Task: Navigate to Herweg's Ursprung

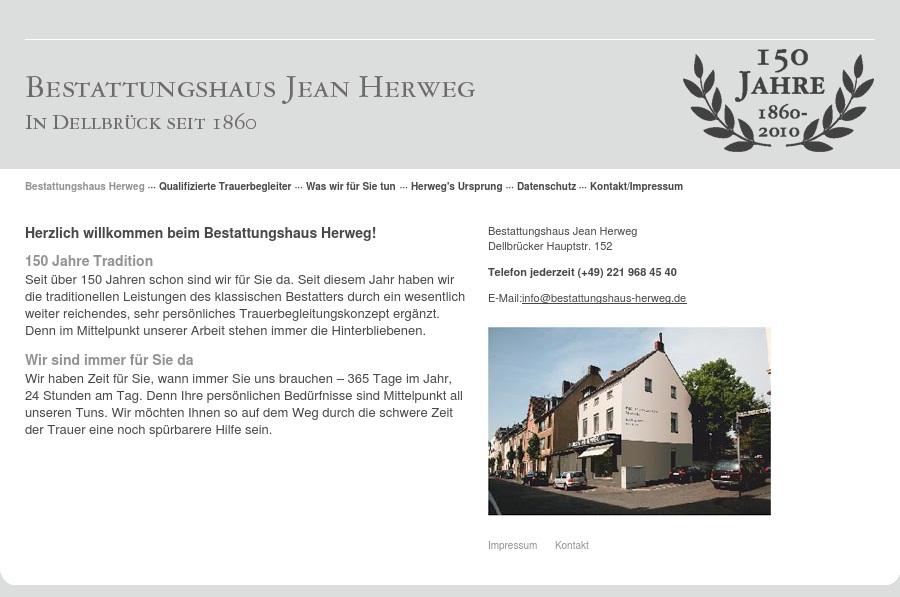Action: tap(456, 186)
